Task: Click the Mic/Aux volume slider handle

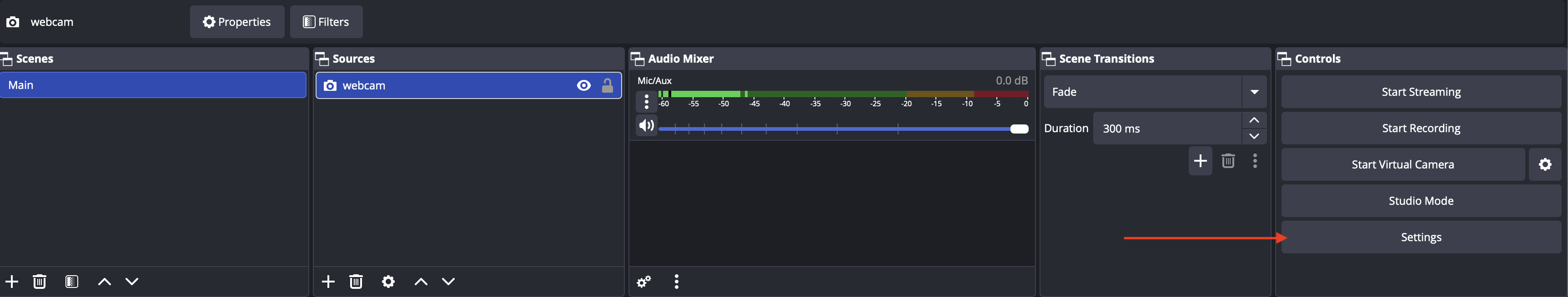Action: coord(1019,129)
